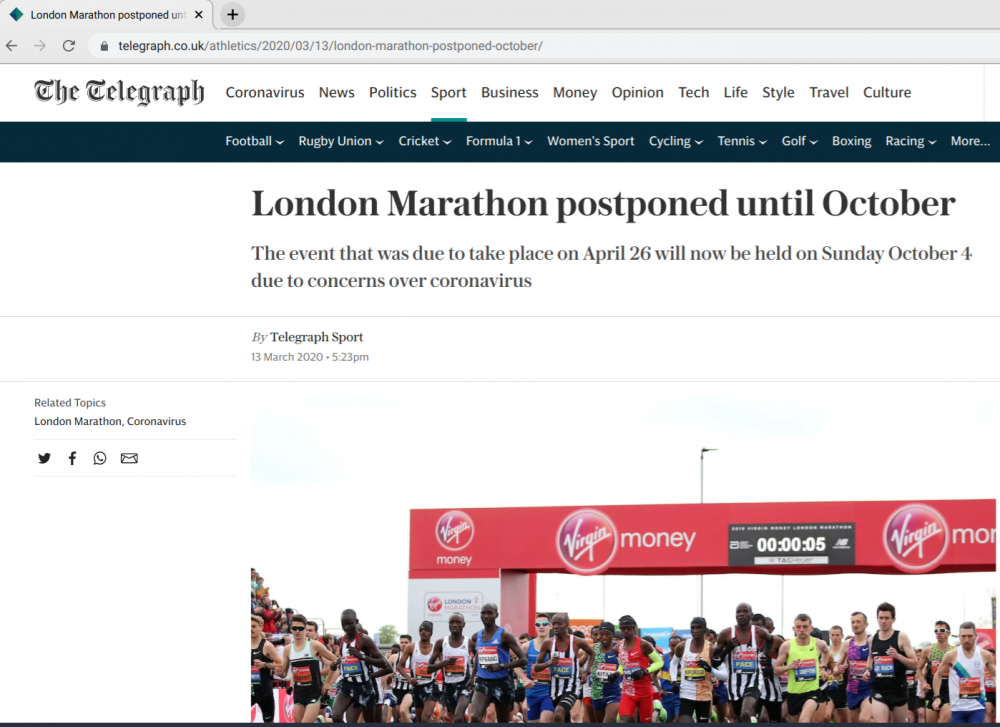Expand the Golf submenu
Screen dimensions: 1000x727
point(800,141)
